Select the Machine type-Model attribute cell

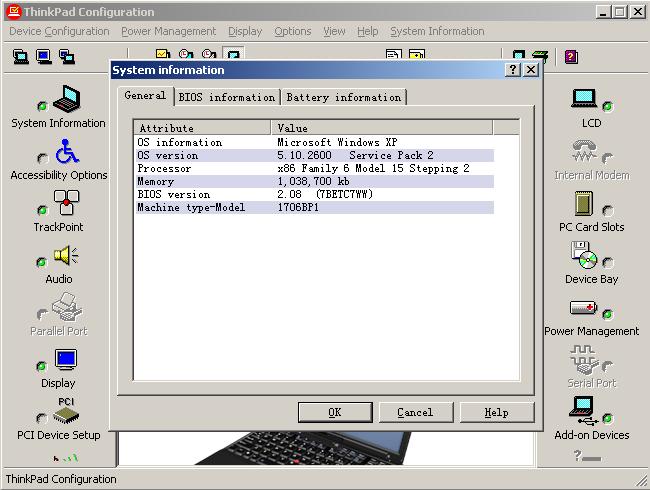tap(191, 207)
